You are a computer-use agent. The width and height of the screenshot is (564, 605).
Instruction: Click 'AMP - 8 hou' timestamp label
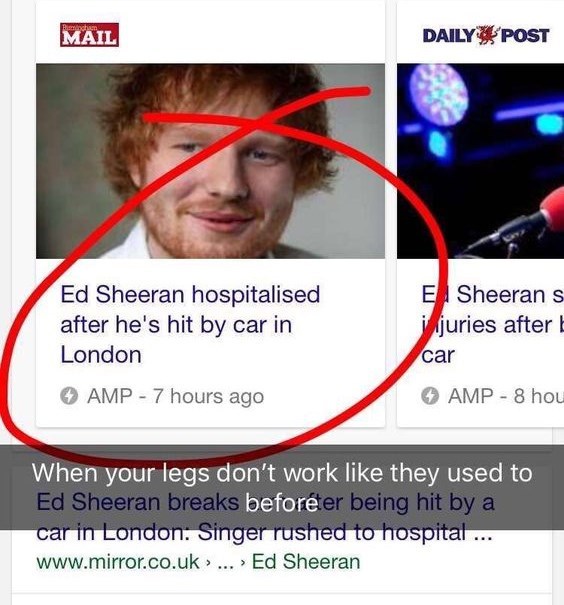(506, 396)
